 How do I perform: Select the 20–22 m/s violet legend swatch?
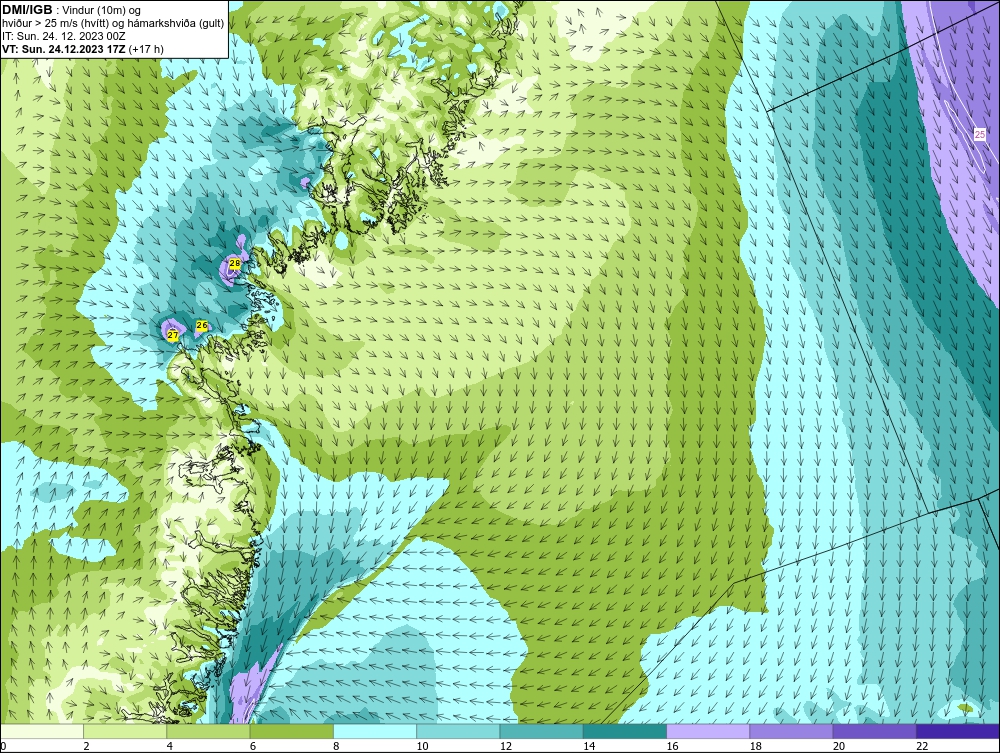click(x=874, y=731)
